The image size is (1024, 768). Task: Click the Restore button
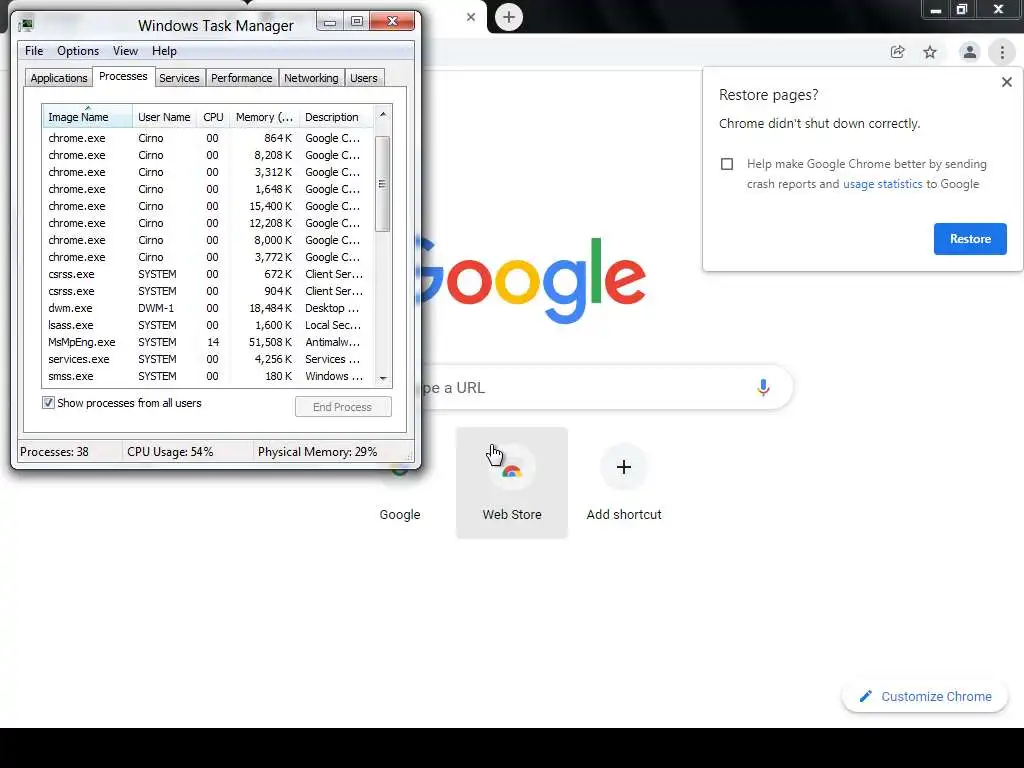click(970, 239)
